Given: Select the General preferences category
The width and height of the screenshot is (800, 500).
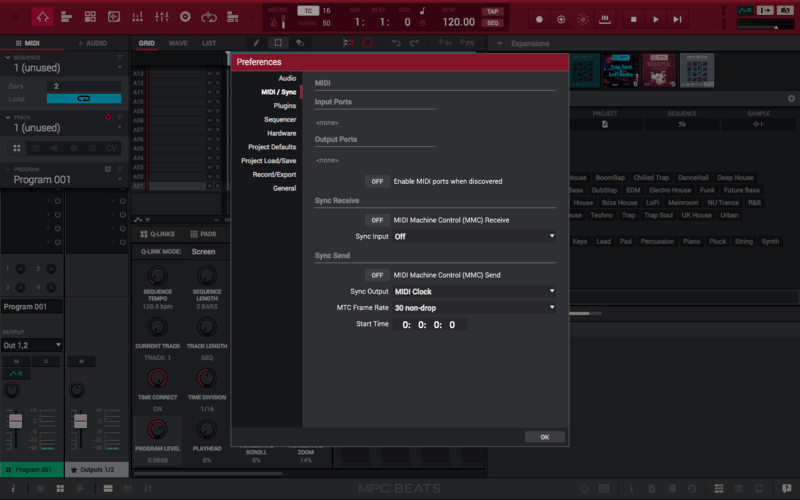Looking at the screenshot, I should click(x=284, y=188).
